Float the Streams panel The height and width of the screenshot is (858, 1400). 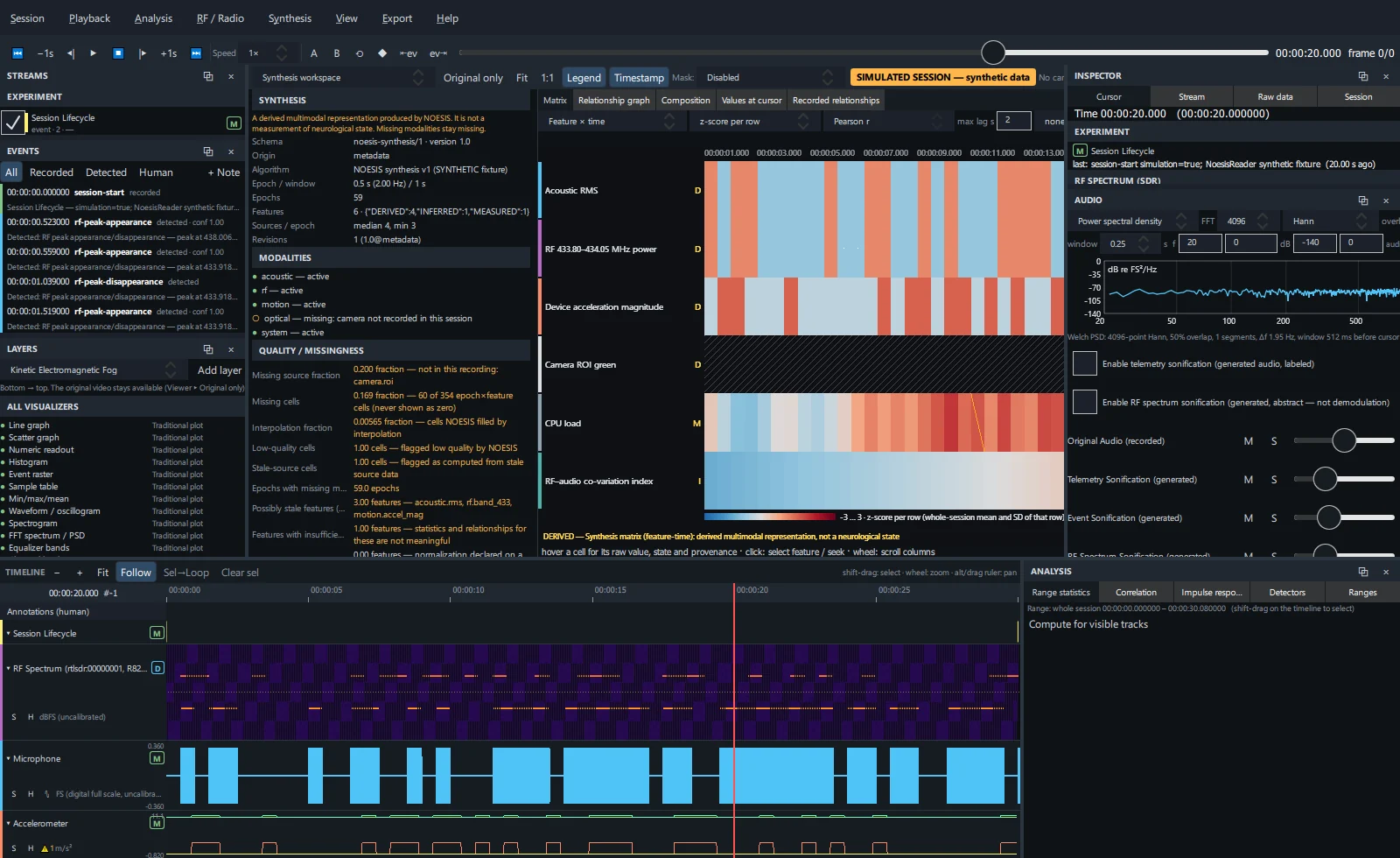coord(208,76)
